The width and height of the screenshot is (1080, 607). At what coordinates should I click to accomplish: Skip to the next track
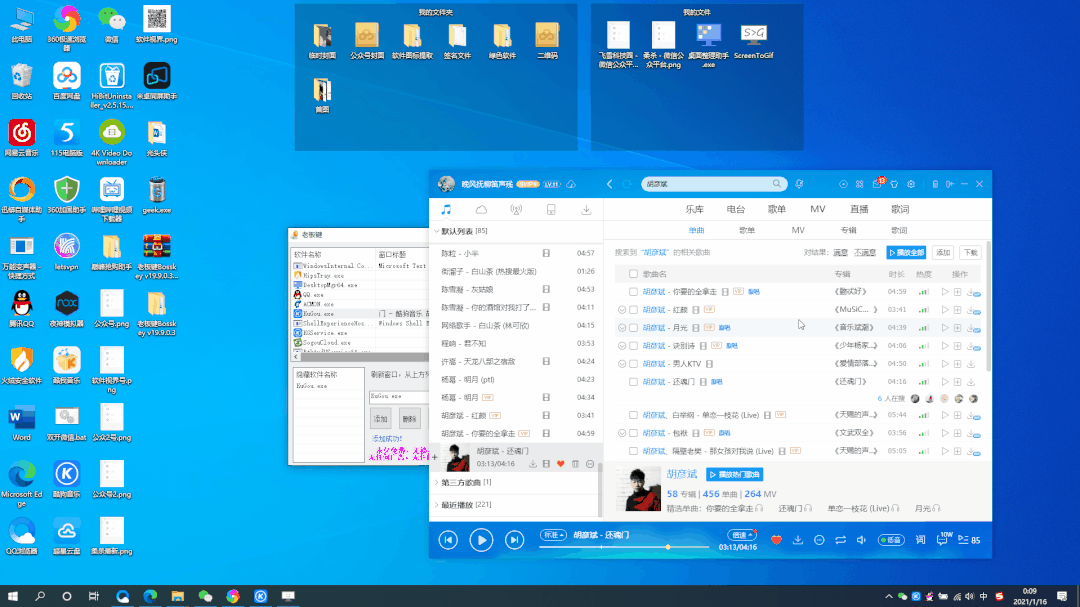point(514,540)
